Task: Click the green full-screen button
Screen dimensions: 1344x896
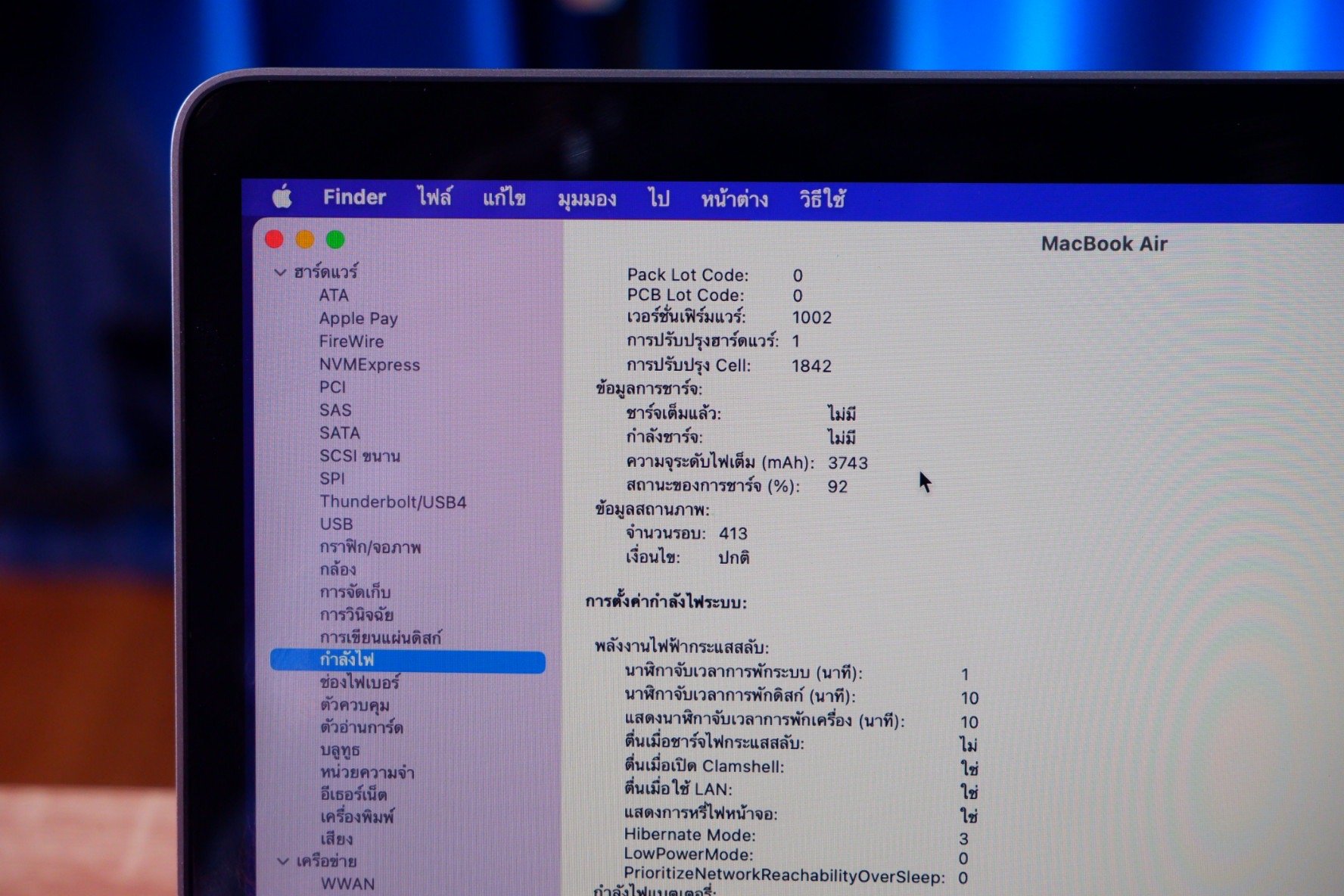Action: pyautogui.click(x=335, y=240)
